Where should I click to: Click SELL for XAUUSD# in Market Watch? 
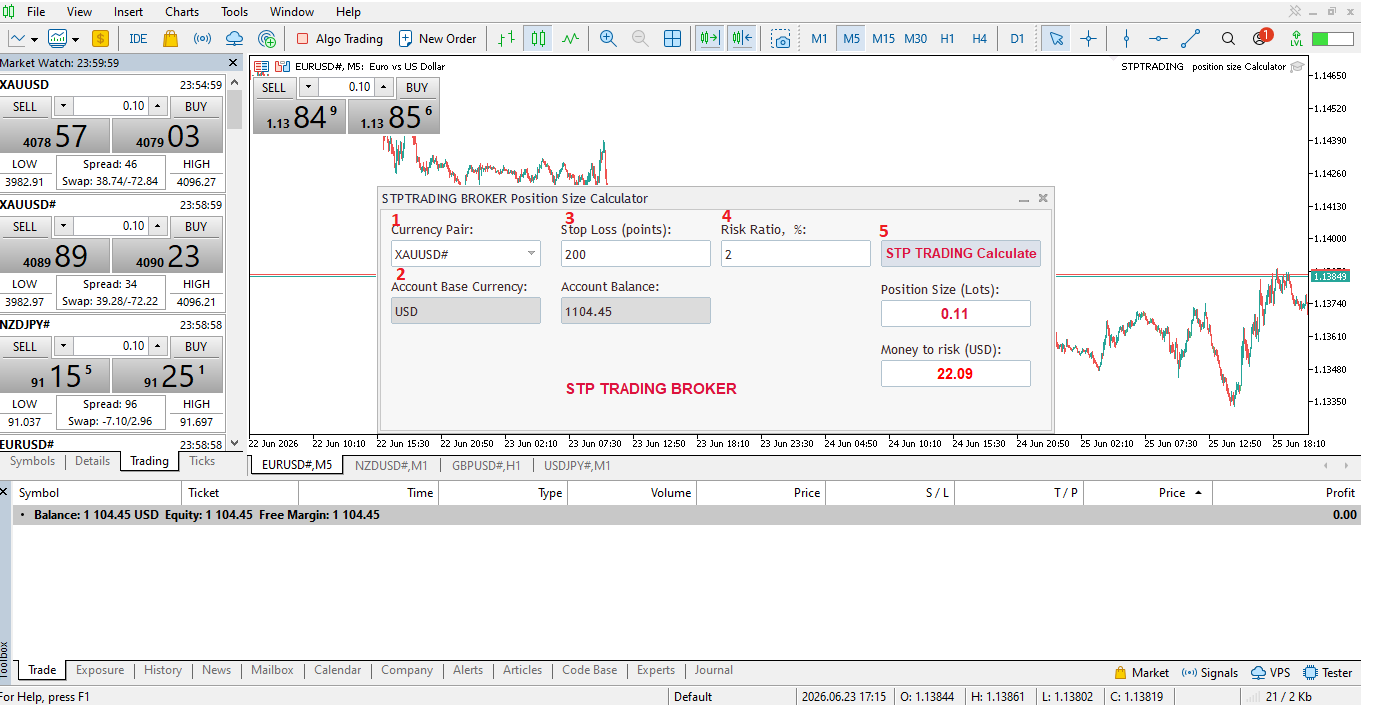pyautogui.click(x=25, y=226)
